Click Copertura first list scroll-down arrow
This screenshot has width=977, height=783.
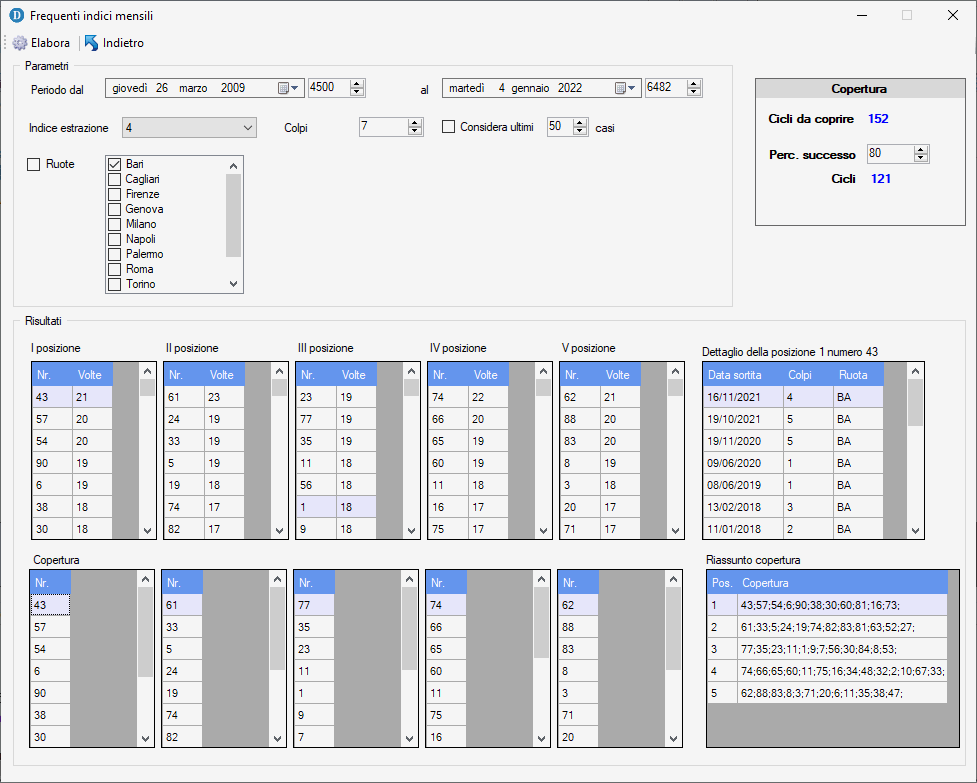point(146,739)
